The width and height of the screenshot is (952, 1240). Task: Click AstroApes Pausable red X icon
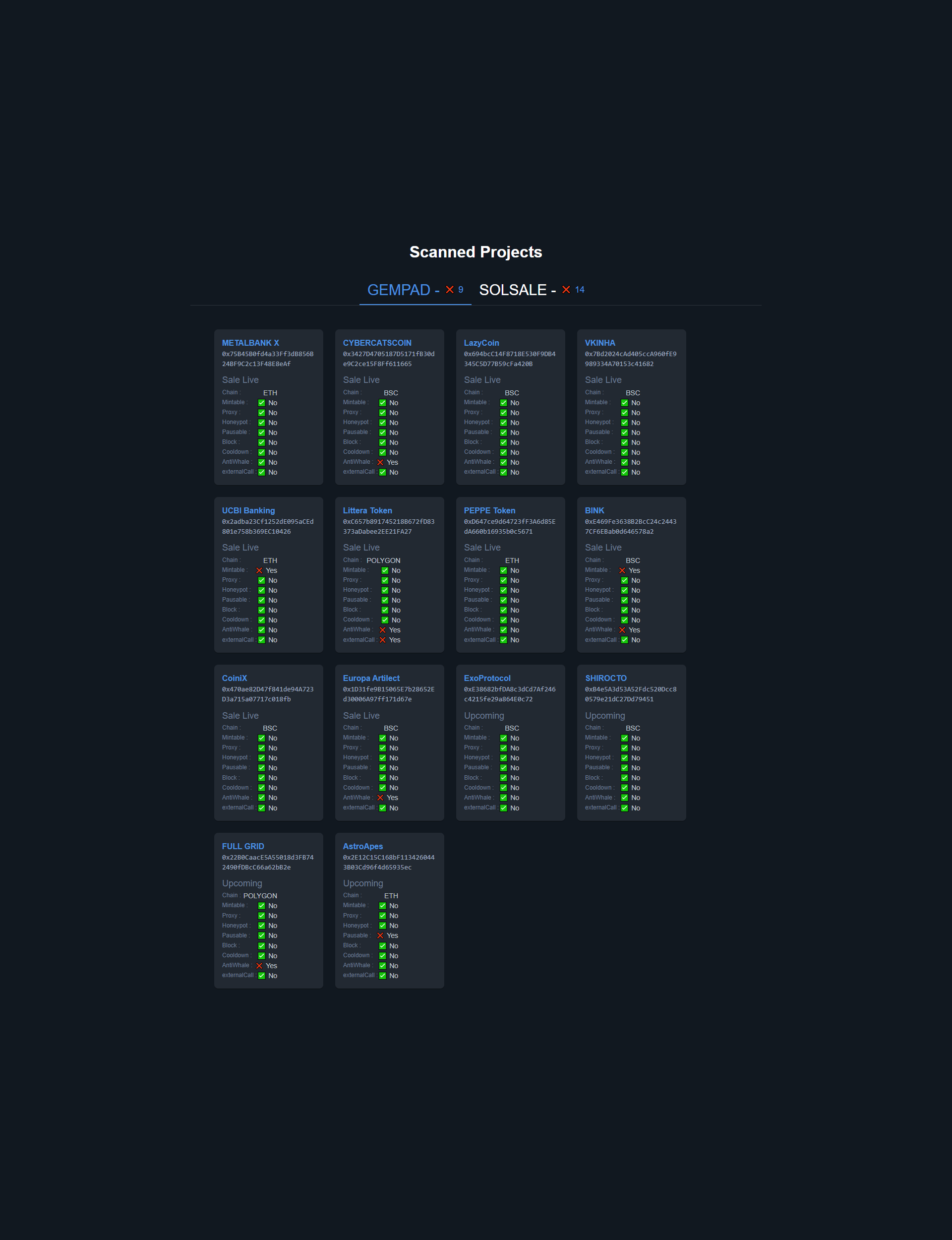coord(380,935)
